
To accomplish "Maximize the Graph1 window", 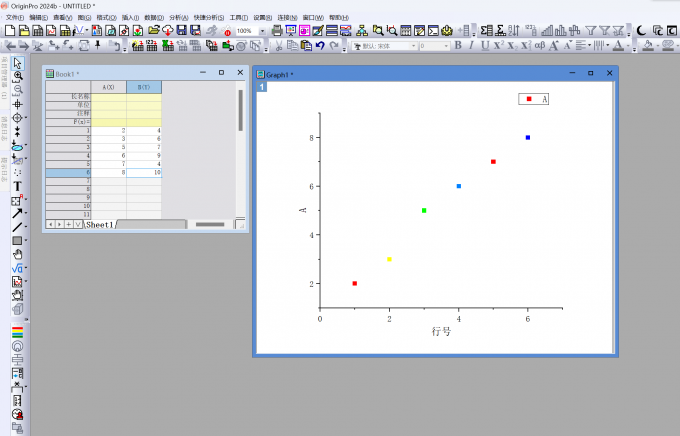I will pyautogui.click(x=590, y=73).
